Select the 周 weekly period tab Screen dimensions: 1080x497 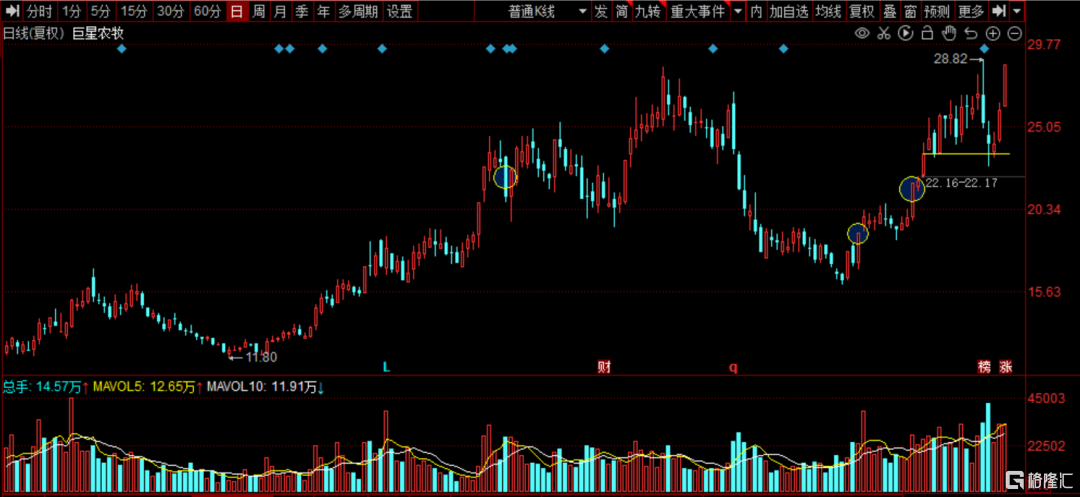pyautogui.click(x=258, y=11)
